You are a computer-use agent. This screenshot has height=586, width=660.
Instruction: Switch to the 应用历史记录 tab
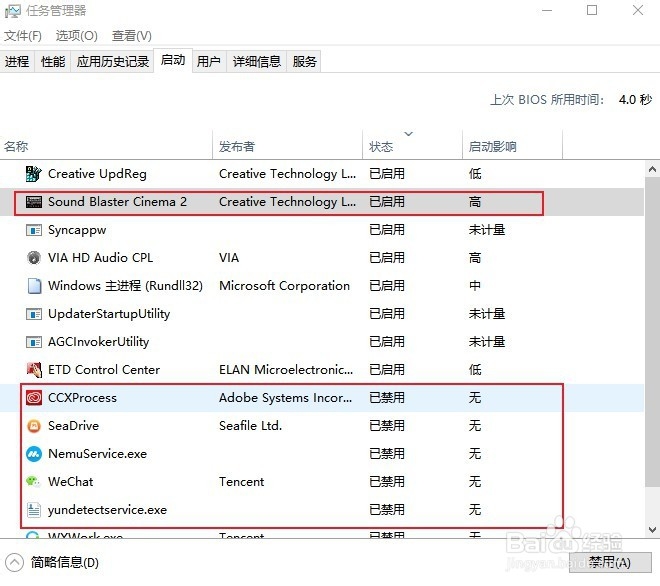coord(113,61)
